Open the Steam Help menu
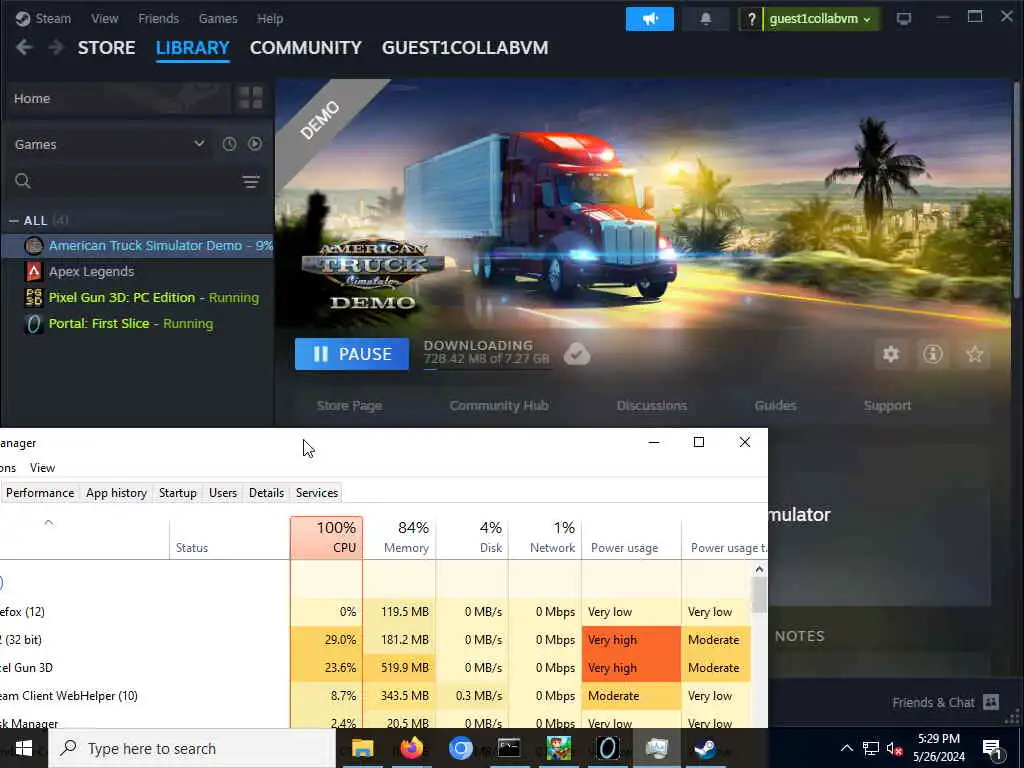The image size is (1024, 768). coord(270,18)
